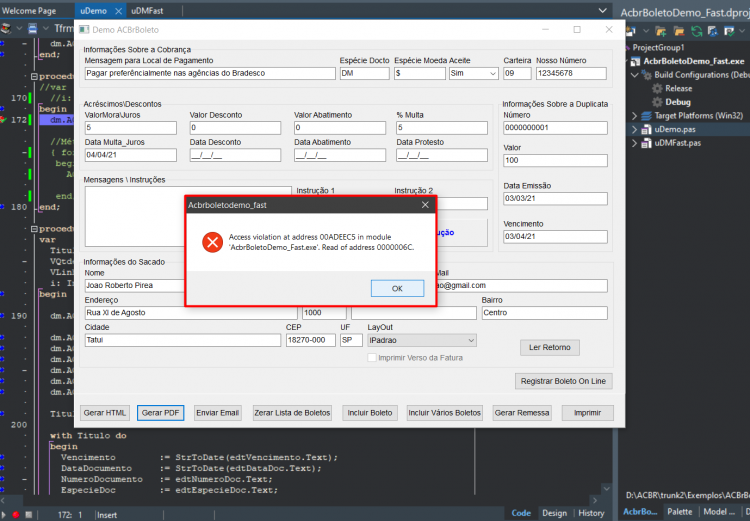Click the code editor horizontal scrollbar
The width and height of the screenshot is (750, 521).
[x=299, y=500]
